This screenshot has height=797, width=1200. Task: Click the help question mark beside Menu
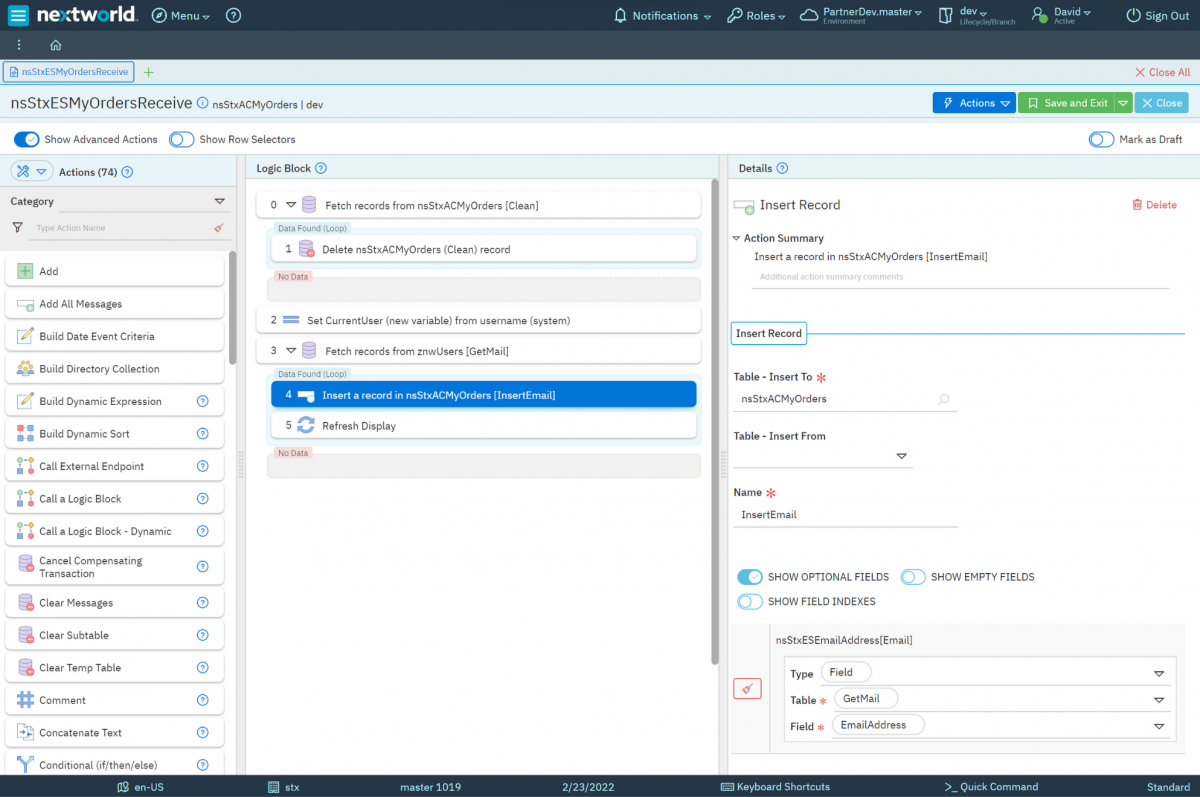(233, 16)
